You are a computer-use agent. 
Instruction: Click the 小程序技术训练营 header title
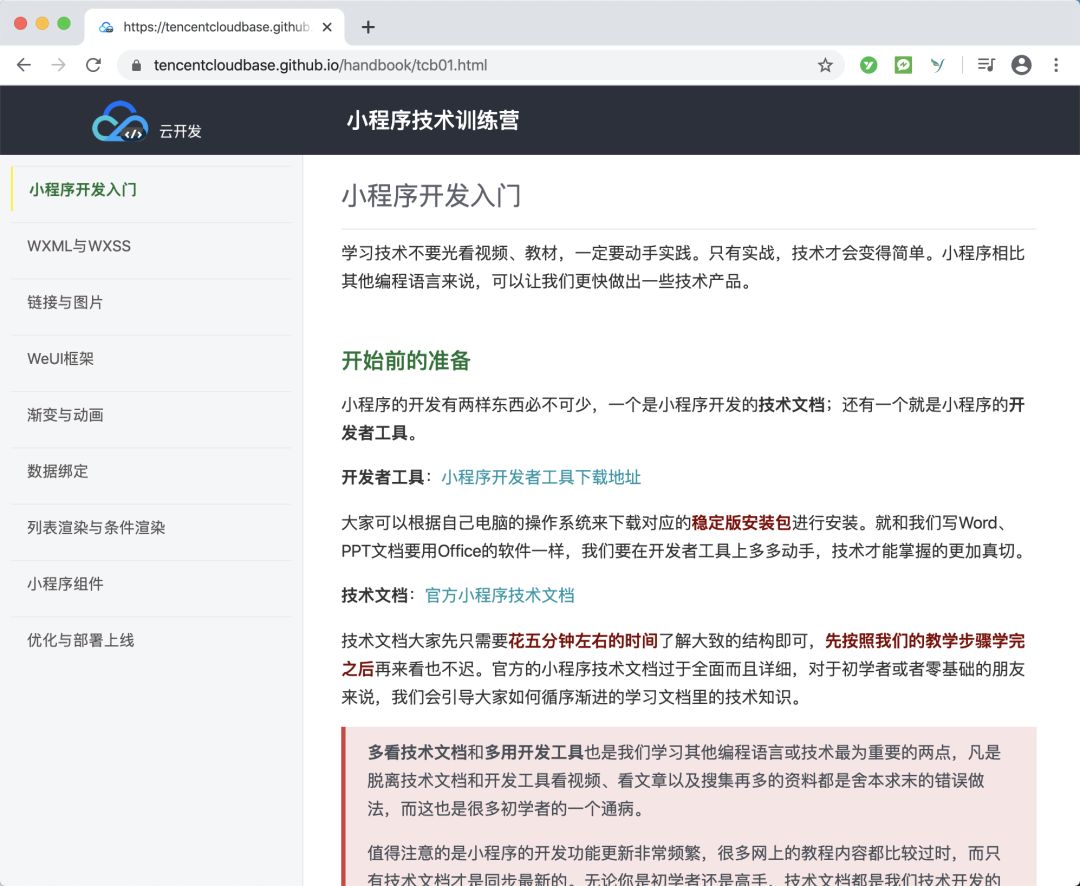tap(433, 121)
